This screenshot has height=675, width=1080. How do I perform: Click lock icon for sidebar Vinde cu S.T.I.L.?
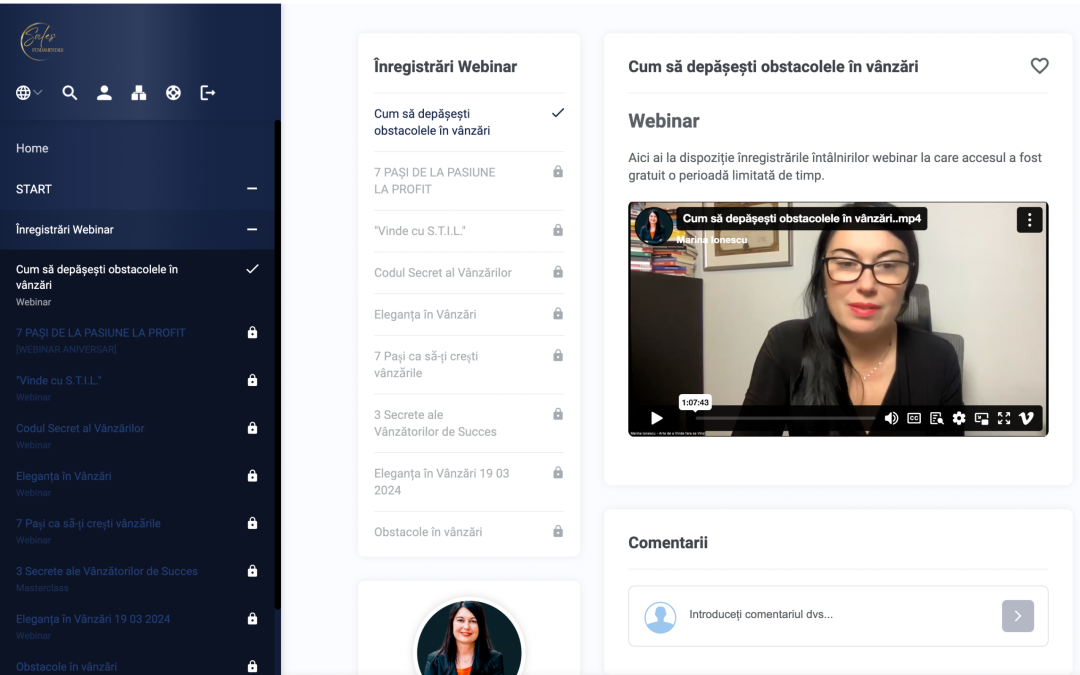pyautogui.click(x=252, y=380)
